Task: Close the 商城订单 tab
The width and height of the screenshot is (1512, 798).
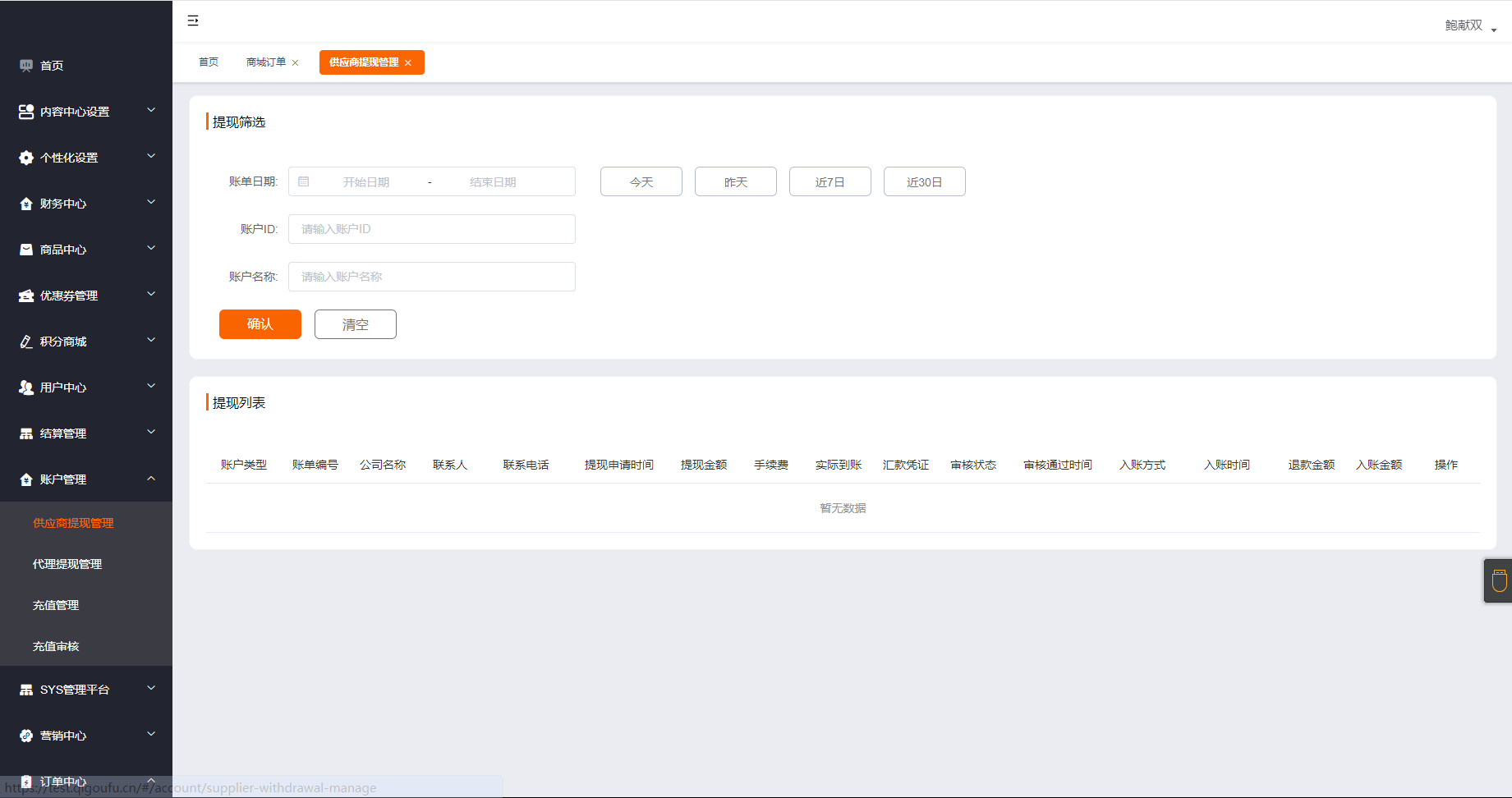Action: coord(296,63)
